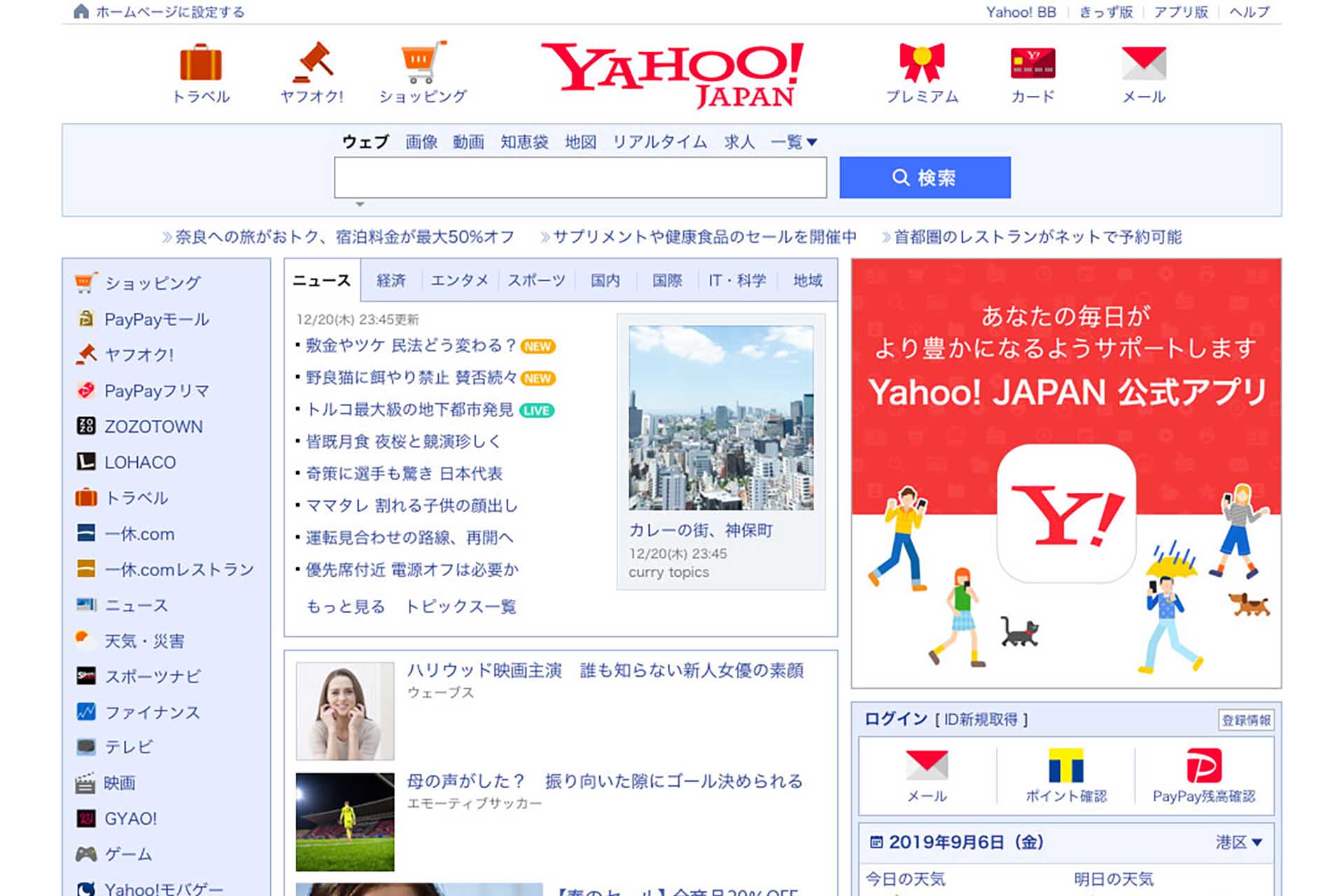Click the PayPayモール sidebar icon
The width and height of the screenshot is (1344, 896).
coord(86,318)
